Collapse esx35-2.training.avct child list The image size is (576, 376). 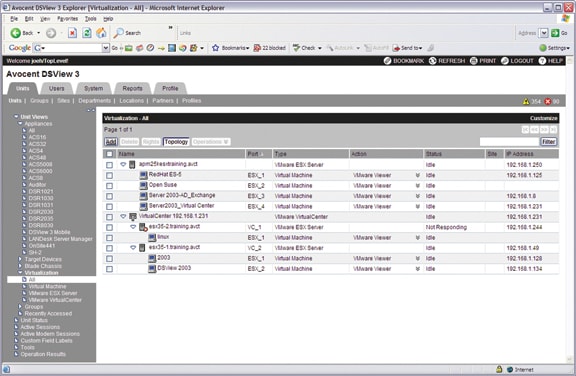point(133,227)
